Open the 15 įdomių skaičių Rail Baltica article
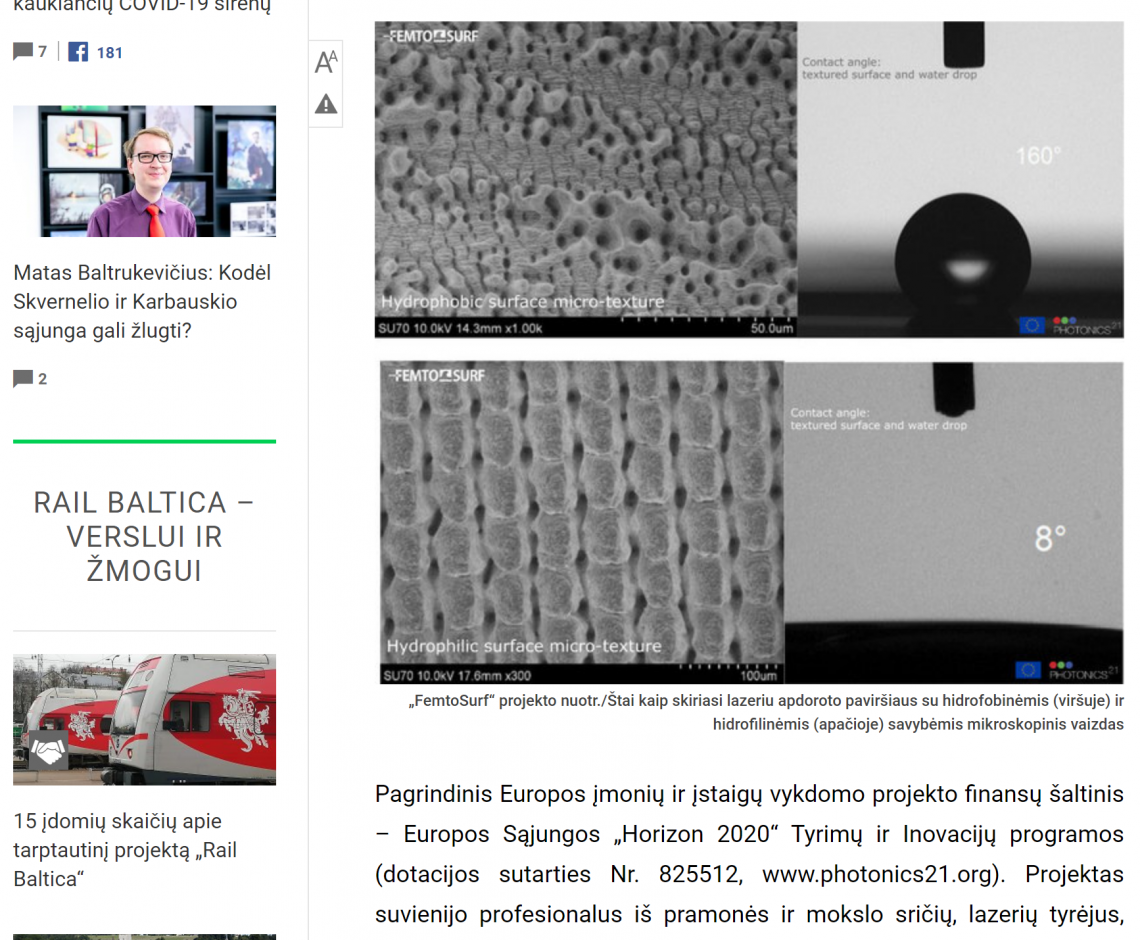Screen dimensions: 1140x940 click(125, 850)
